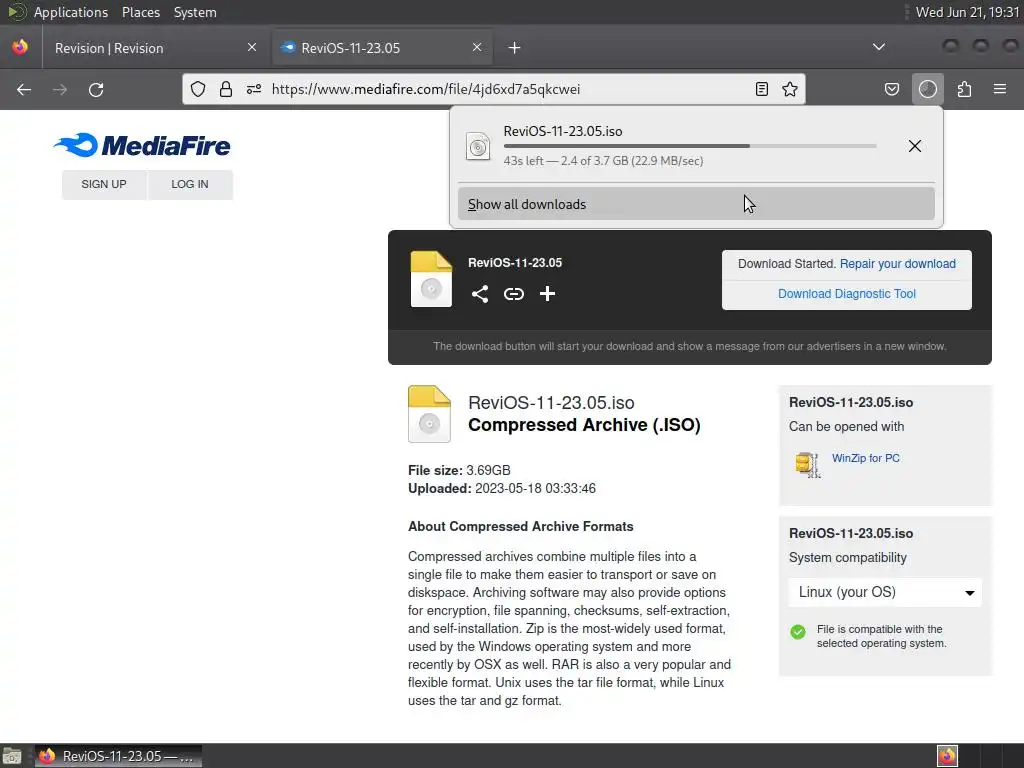Click 'File size: 3.69GB' text

(x=459, y=470)
